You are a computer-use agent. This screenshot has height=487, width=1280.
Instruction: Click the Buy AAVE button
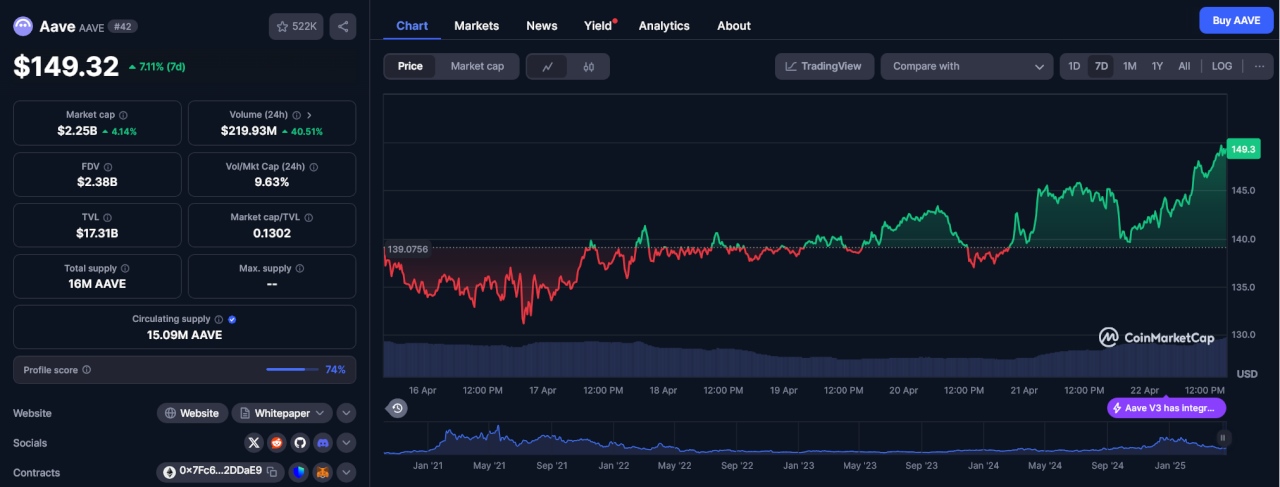1236,20
